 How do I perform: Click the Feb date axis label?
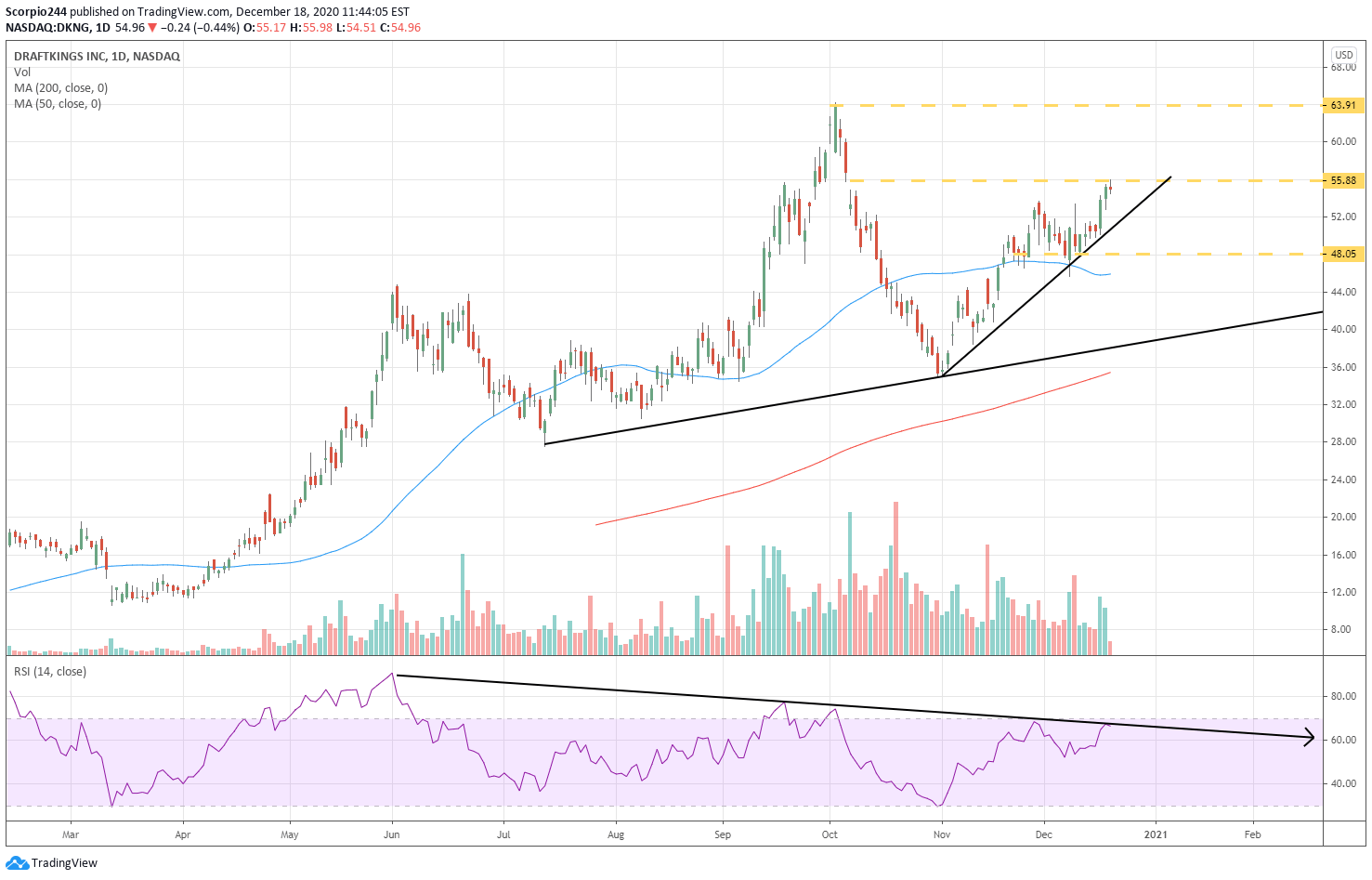(1252, 835)
